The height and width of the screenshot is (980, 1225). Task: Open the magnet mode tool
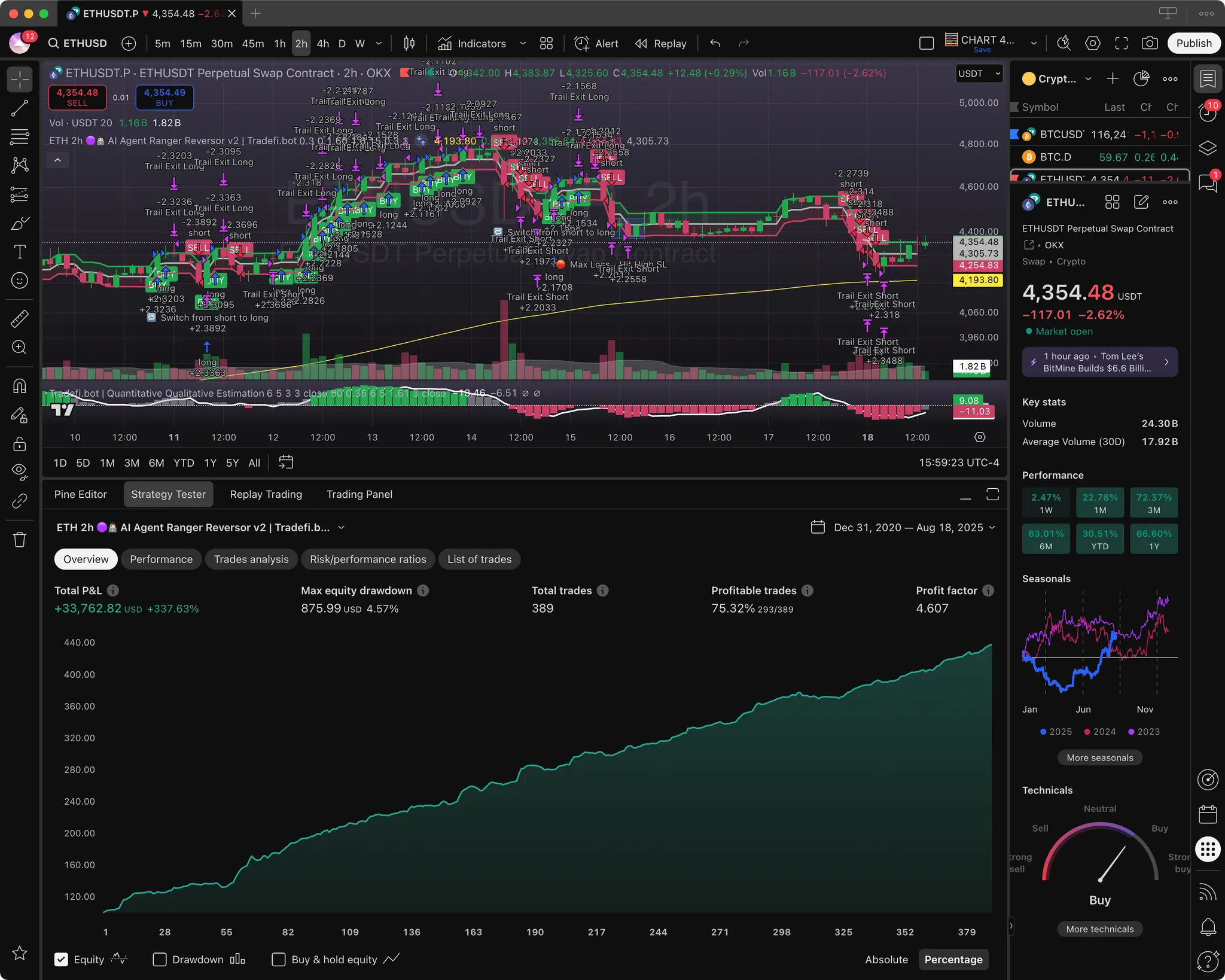20,386
